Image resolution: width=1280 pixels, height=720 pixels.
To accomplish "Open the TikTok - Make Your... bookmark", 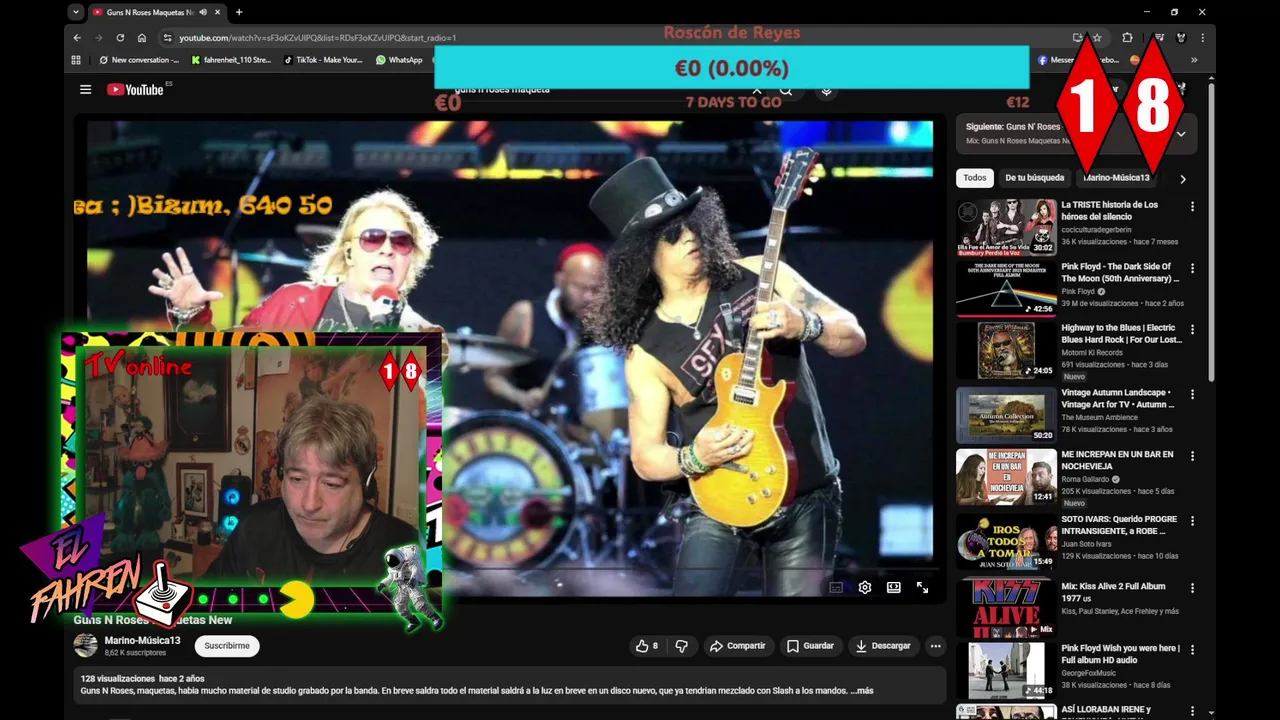I will coord(323,60).
